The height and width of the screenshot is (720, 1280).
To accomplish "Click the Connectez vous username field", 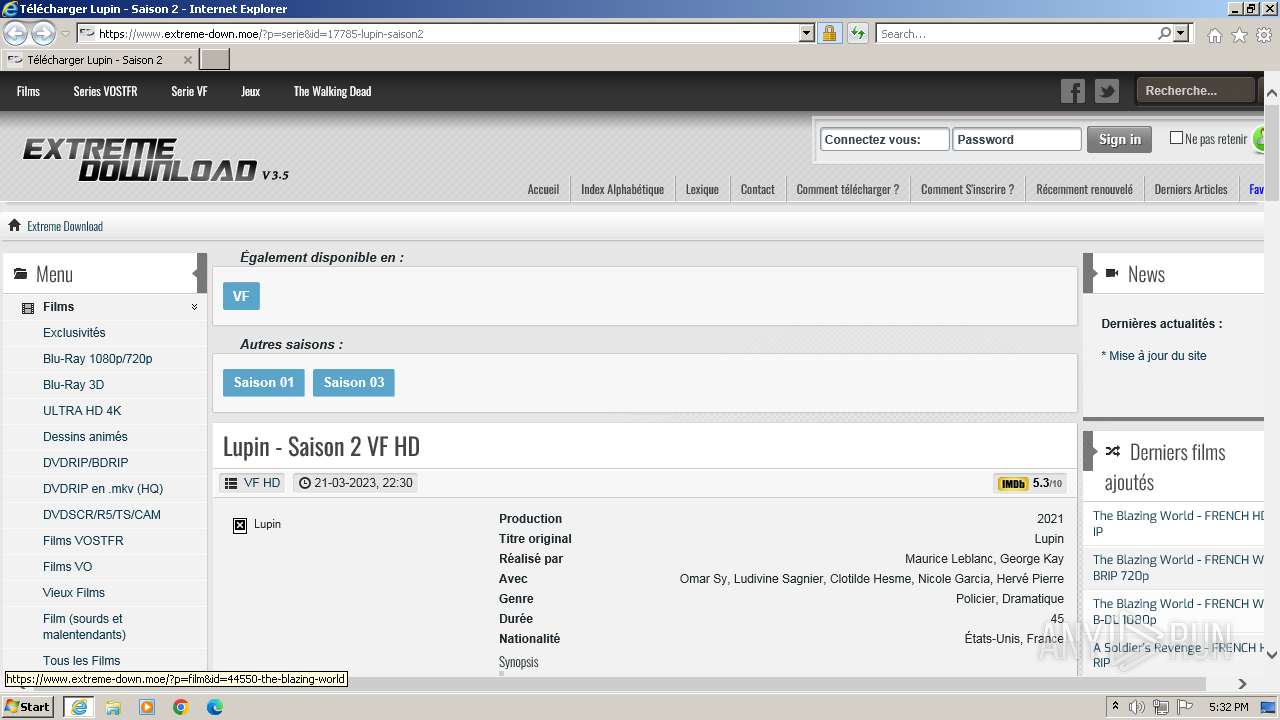I will tap(884, 139).
